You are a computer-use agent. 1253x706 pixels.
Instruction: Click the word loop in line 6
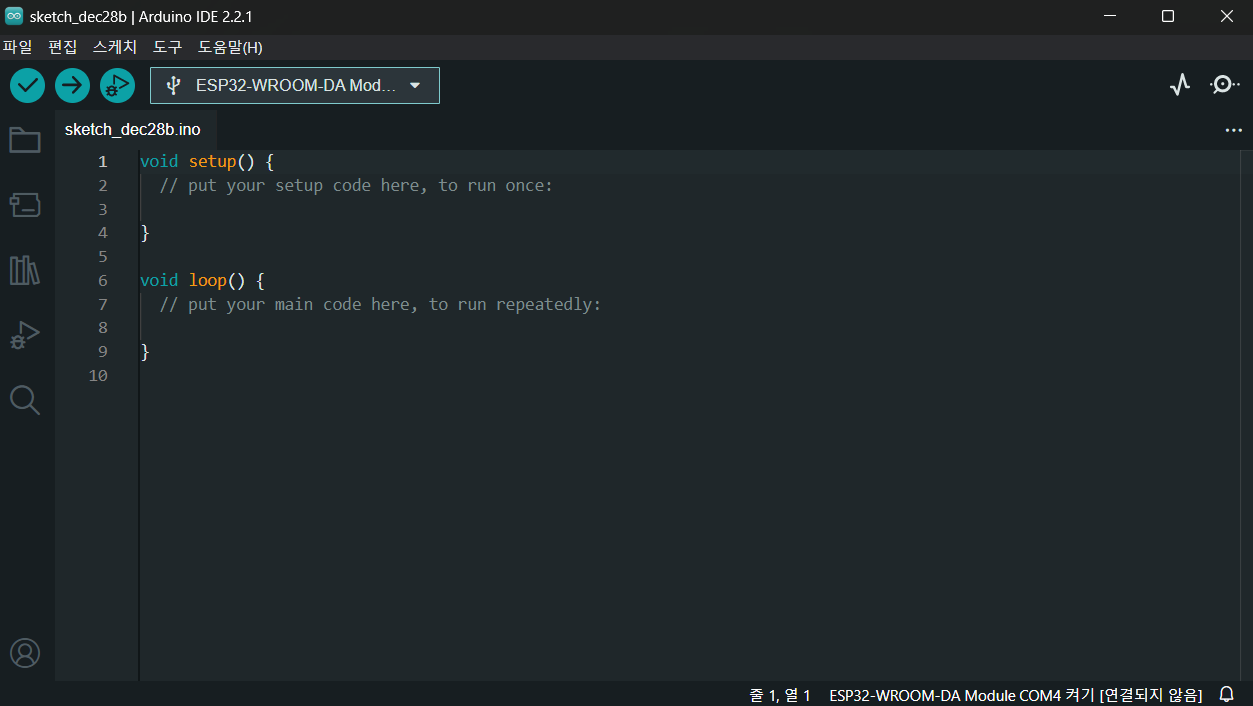click(x=208, y=281)
